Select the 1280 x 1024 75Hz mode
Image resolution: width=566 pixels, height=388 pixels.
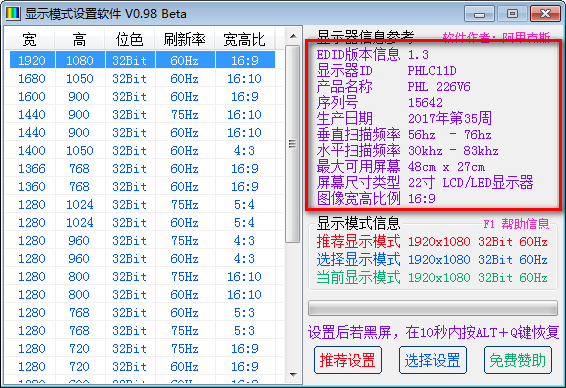[140, 204]
